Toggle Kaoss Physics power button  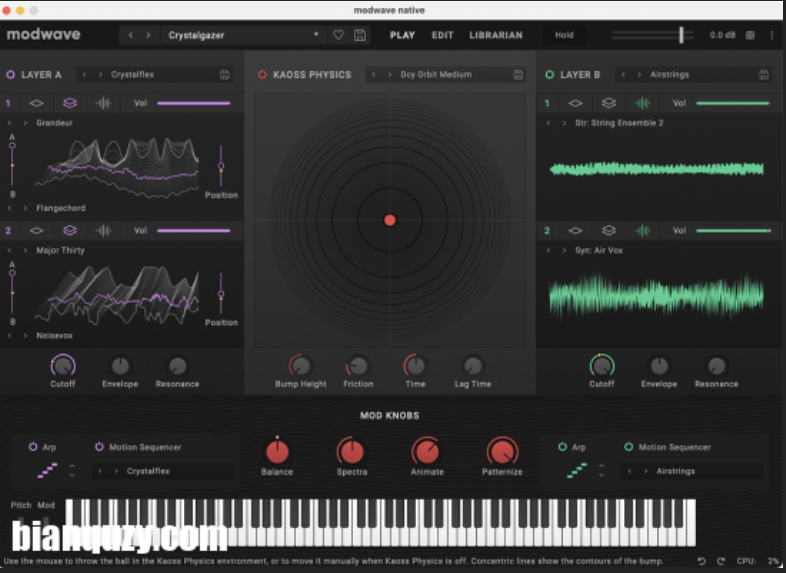[262, 75]
